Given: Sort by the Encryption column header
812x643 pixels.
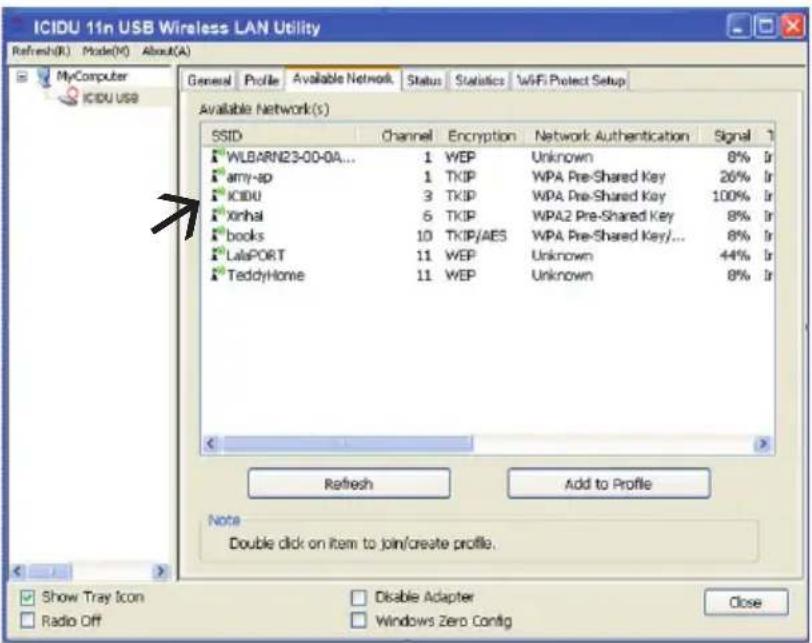Looking at the screenshot, I should click(482, 136).
